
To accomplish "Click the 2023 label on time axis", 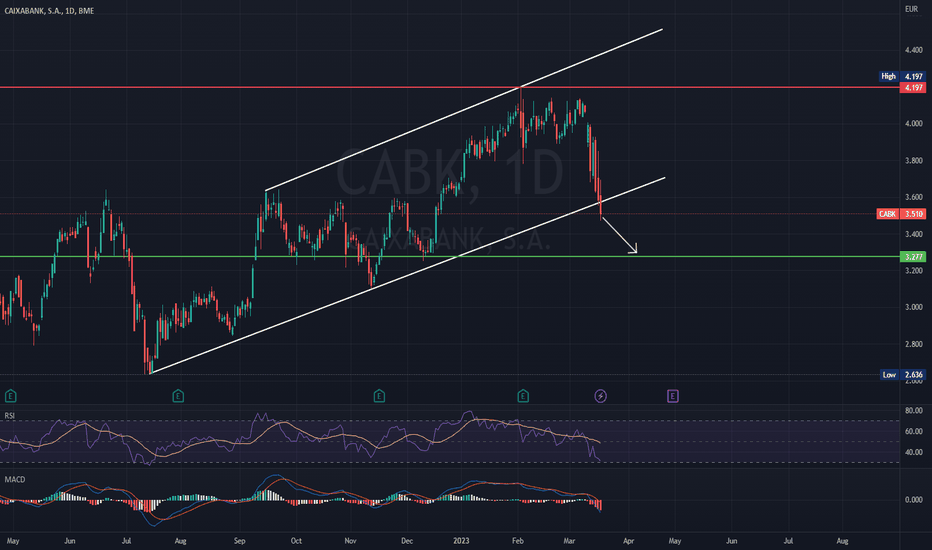I will pyautogui.click(x=461, y=541).
